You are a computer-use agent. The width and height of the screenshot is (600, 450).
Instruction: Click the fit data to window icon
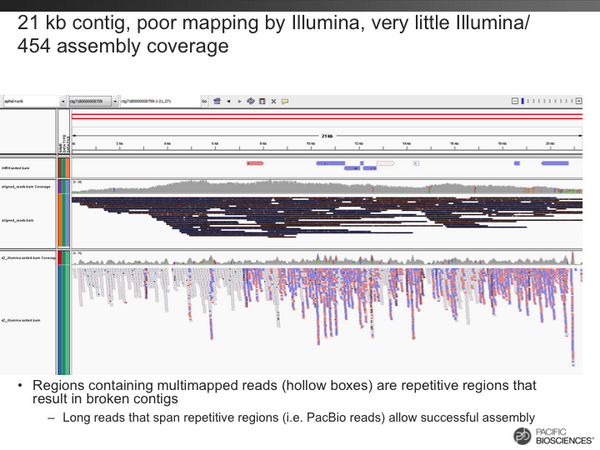click(x=274, y=101)
